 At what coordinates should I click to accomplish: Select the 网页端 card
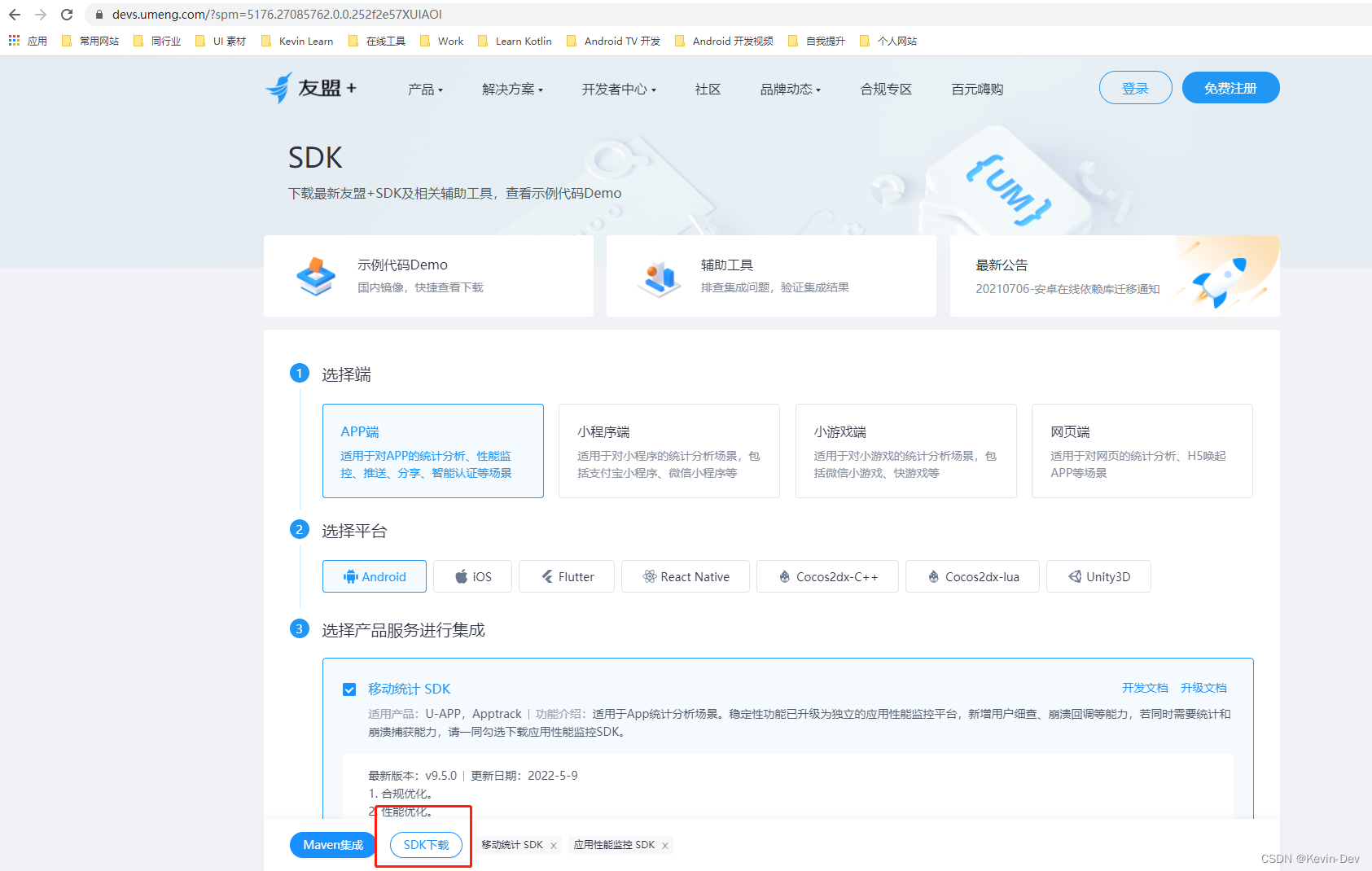1142,451
